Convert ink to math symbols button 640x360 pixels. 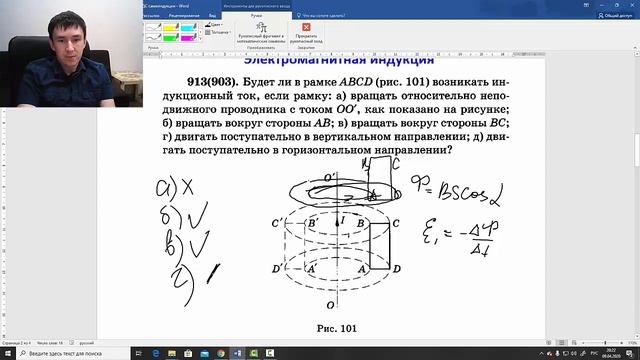(x=262, y=33)
